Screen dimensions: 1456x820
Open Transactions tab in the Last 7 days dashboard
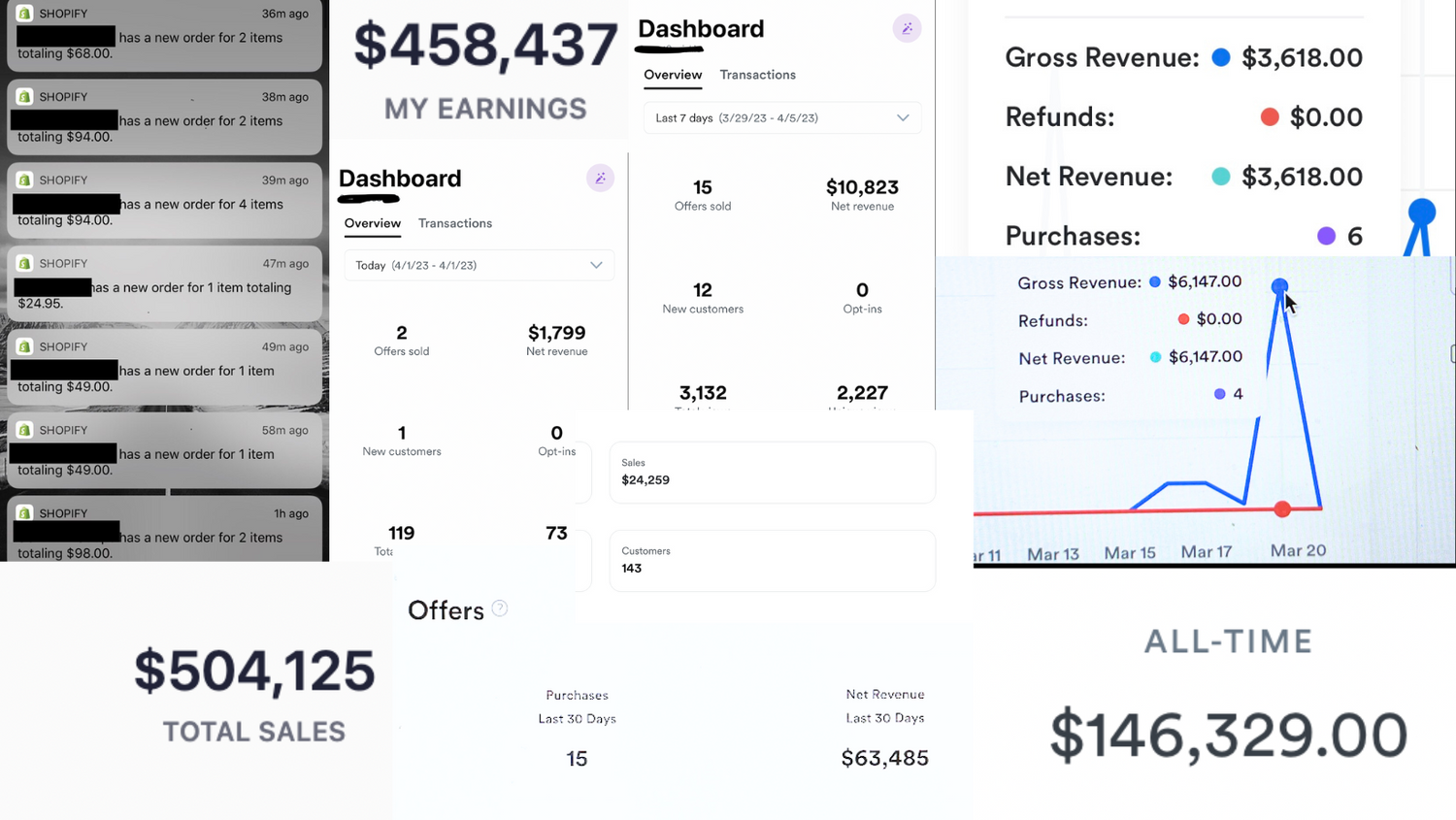757,75
